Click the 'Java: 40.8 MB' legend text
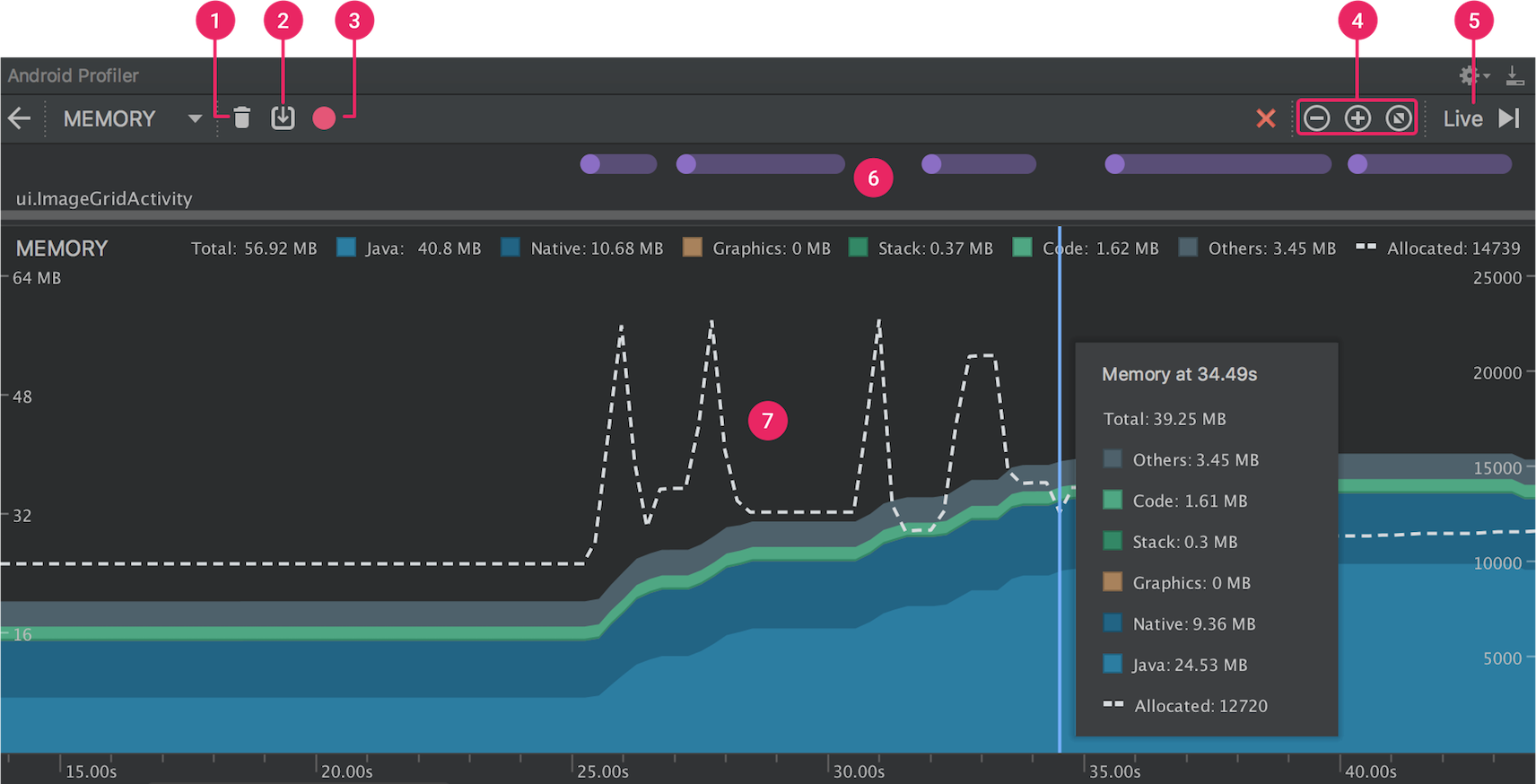 coord(423,248)
